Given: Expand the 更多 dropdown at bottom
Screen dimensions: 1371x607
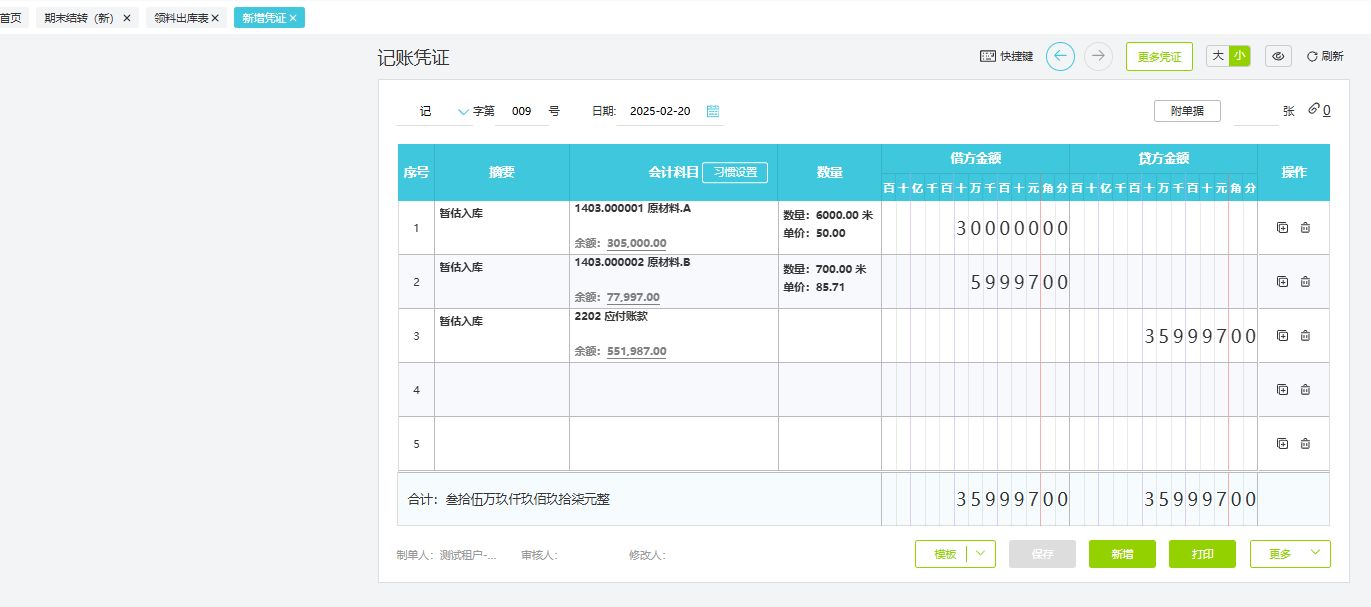Looking at the screenshot, I should (1315, 554).
